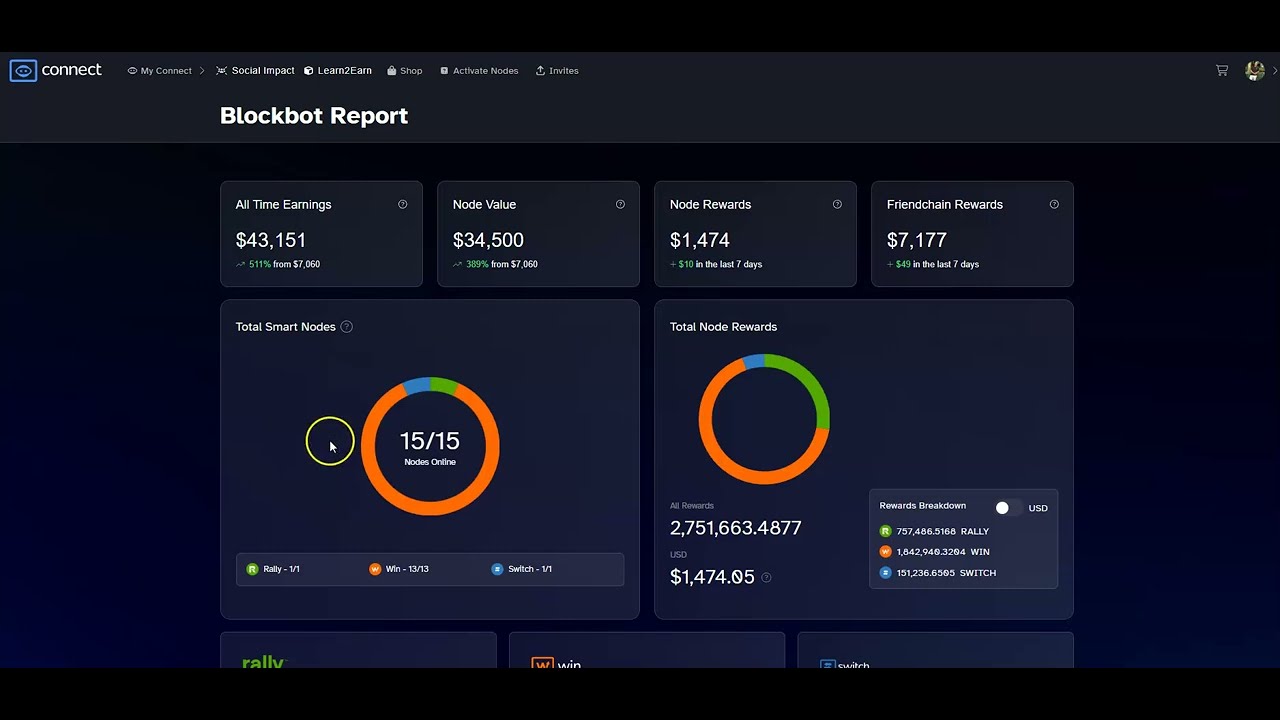Click the '+ $10 in the last 7 days' text
1280x720 pixels.
(x=716, y=264)
